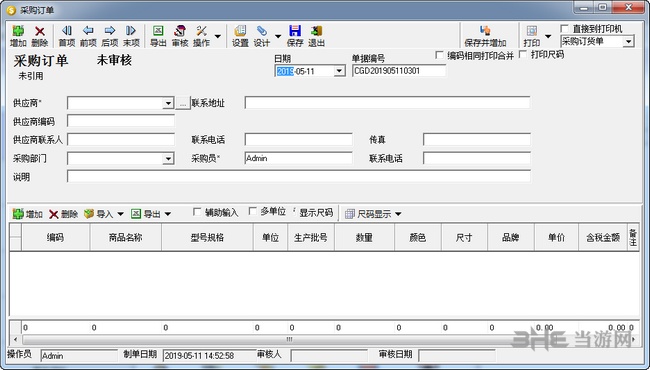Click the 生产批号 column header
Image resolution: width=650 pixels, height=370 pixels.
311,237
